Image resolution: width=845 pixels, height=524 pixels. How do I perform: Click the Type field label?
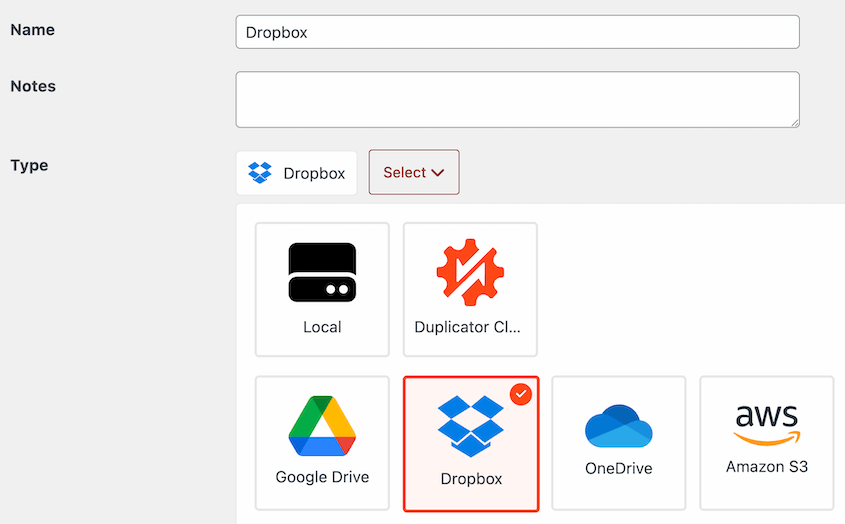[30, 166]
